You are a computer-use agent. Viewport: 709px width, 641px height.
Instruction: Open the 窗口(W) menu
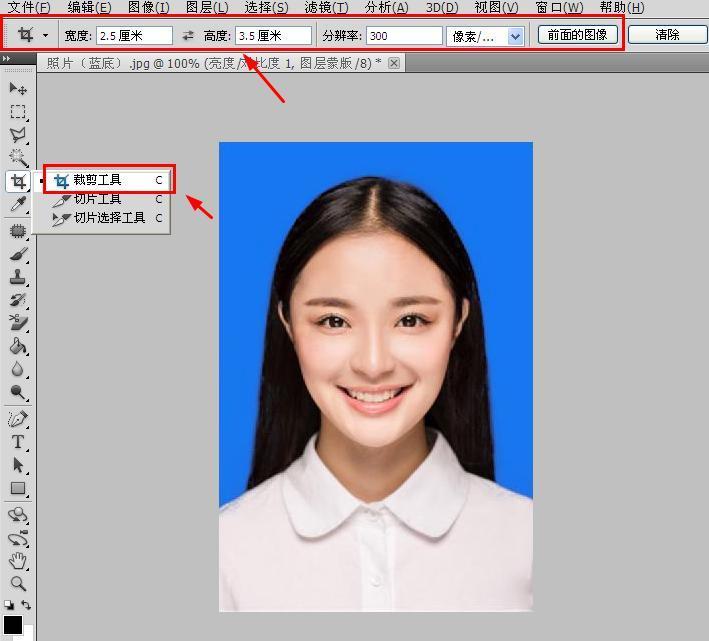click(x=559, y=7)
